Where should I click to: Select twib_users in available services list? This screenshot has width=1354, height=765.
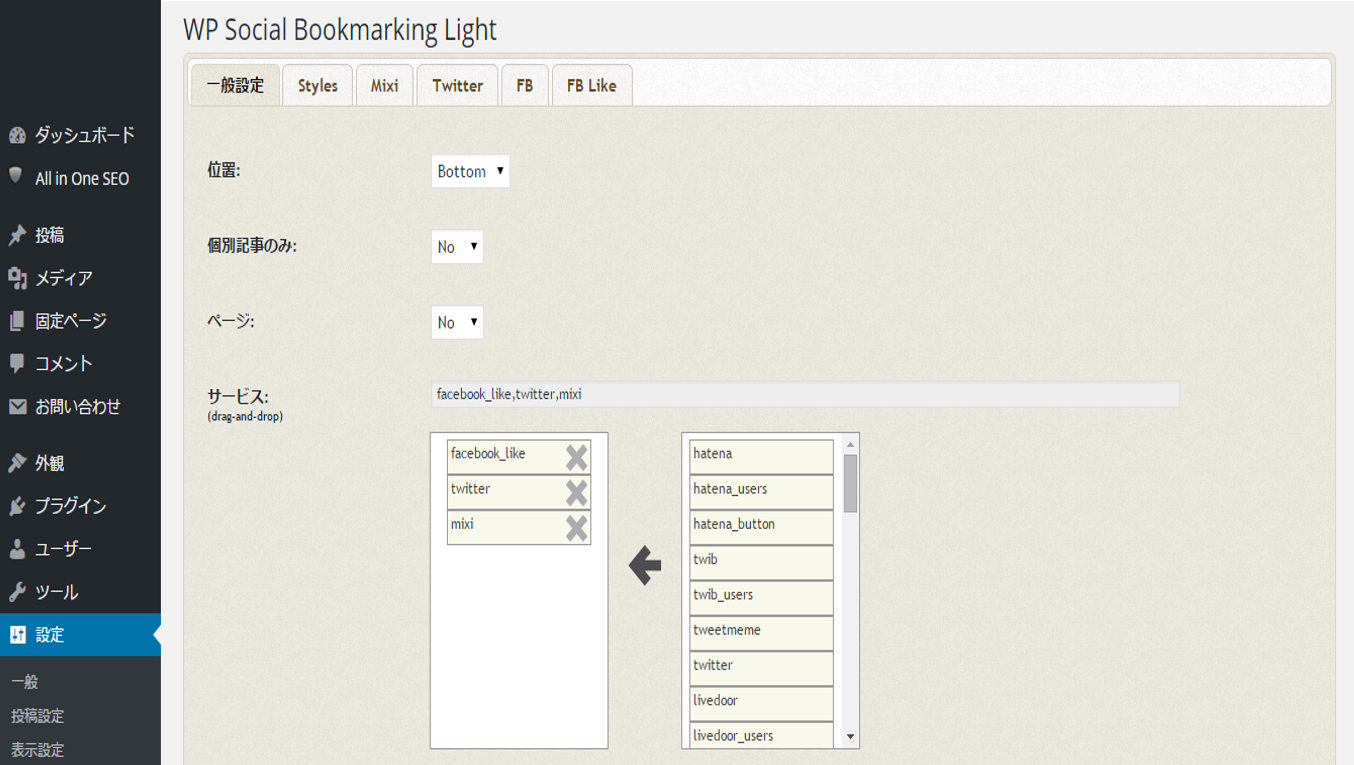(761, 598)
